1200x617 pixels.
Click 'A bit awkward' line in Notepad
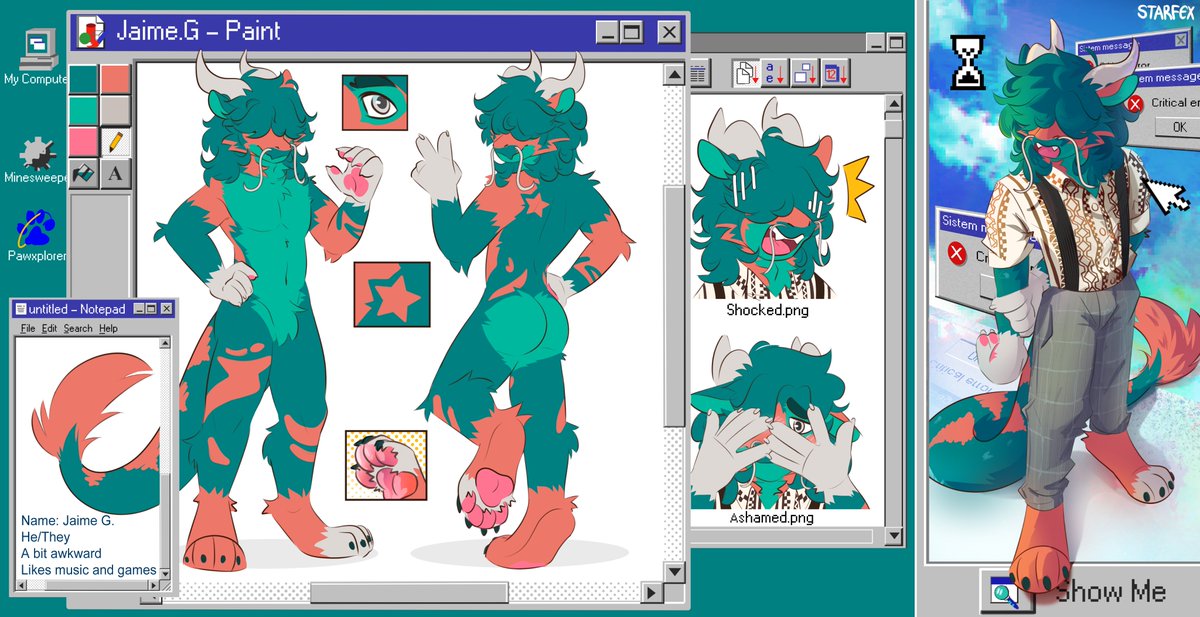pos(61,553)
